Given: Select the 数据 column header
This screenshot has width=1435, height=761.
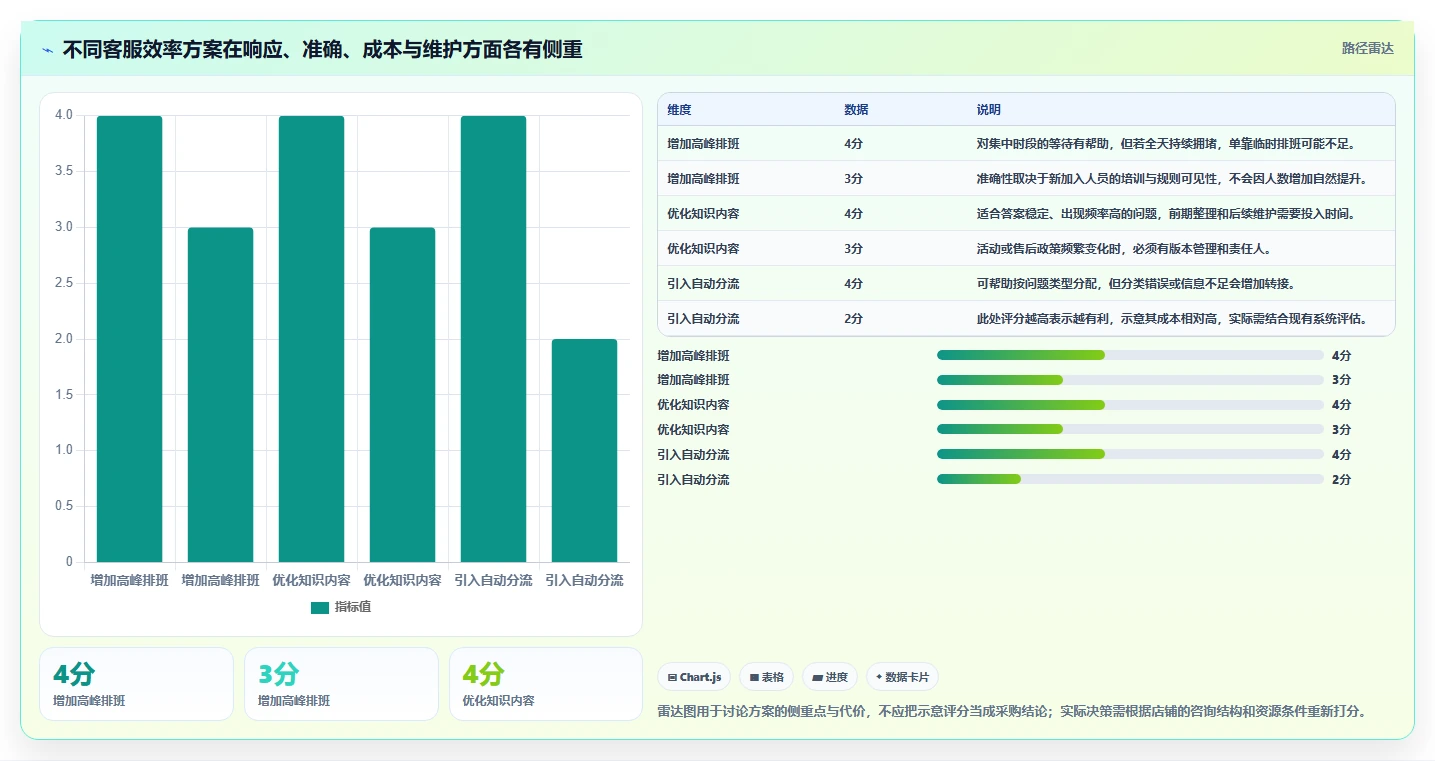Looking at the screenshot, I should 856,110.
